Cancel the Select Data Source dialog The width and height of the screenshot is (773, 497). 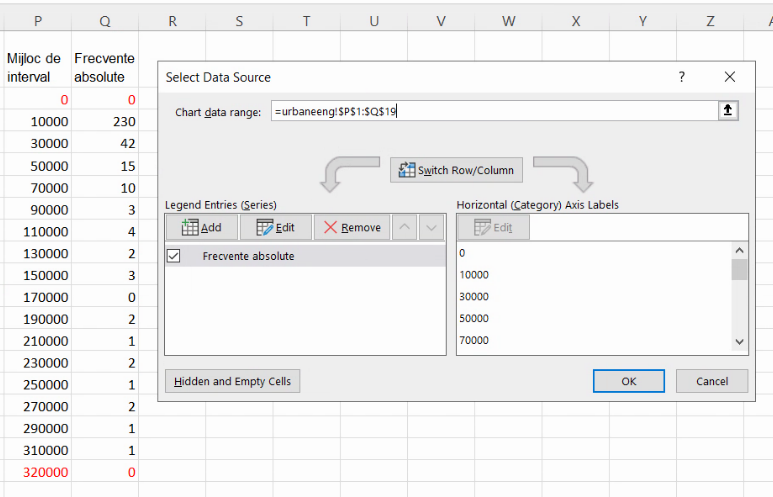711,381
